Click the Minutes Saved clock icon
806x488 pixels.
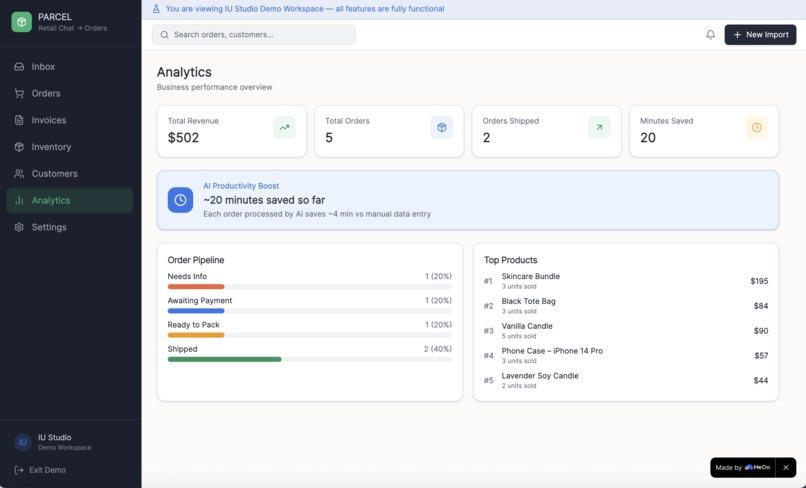[757, 128]
